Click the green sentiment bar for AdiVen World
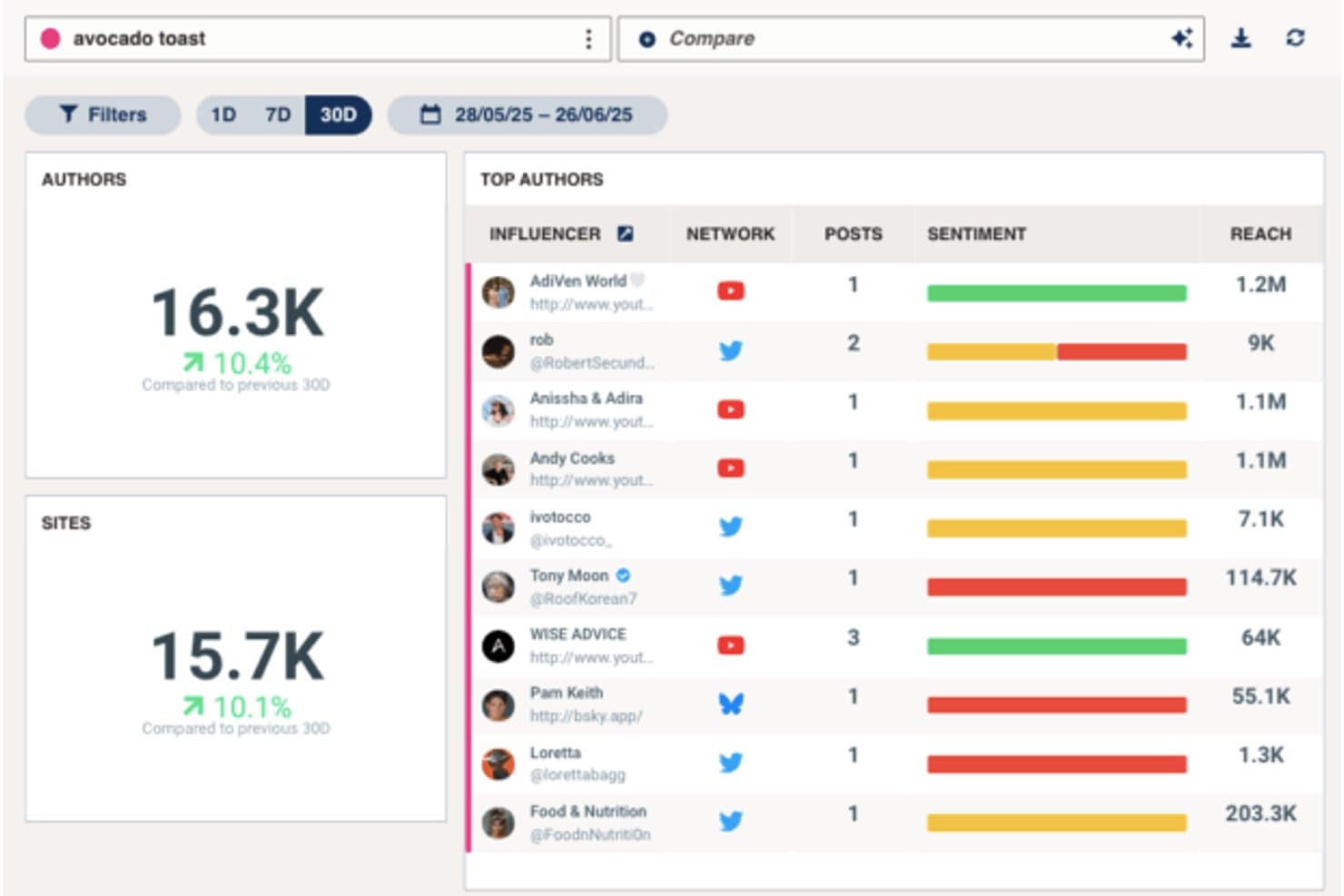The image size is (1344, 896). point(1056,292)
